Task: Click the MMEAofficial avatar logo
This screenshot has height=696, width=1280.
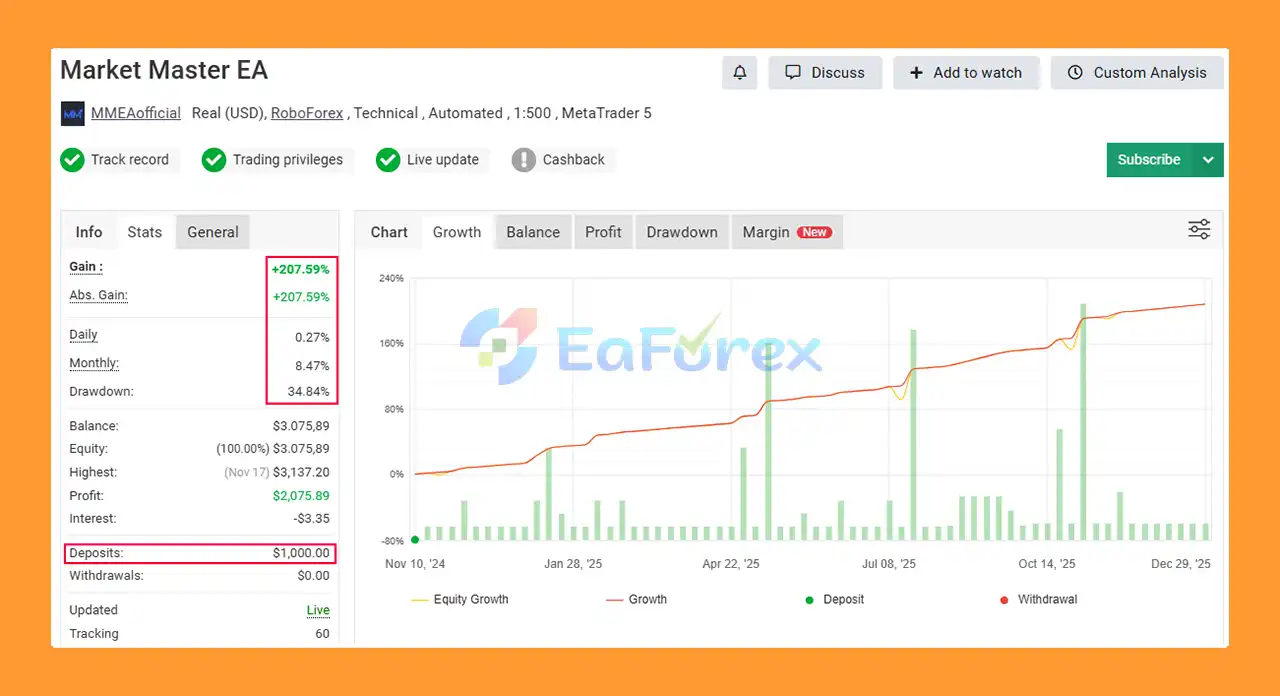Action: [73, 114]
